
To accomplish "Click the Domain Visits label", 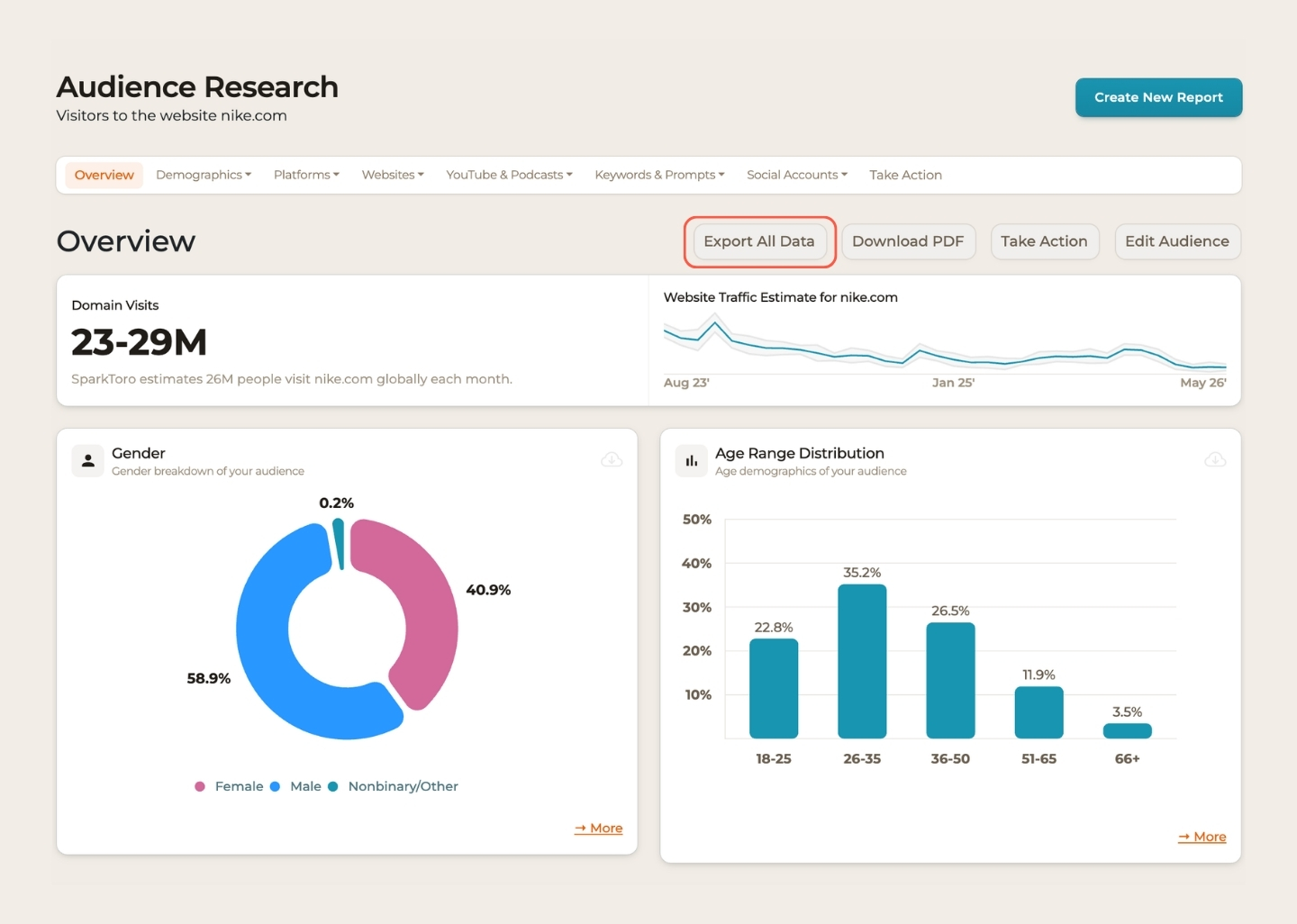I will [115, 305].
